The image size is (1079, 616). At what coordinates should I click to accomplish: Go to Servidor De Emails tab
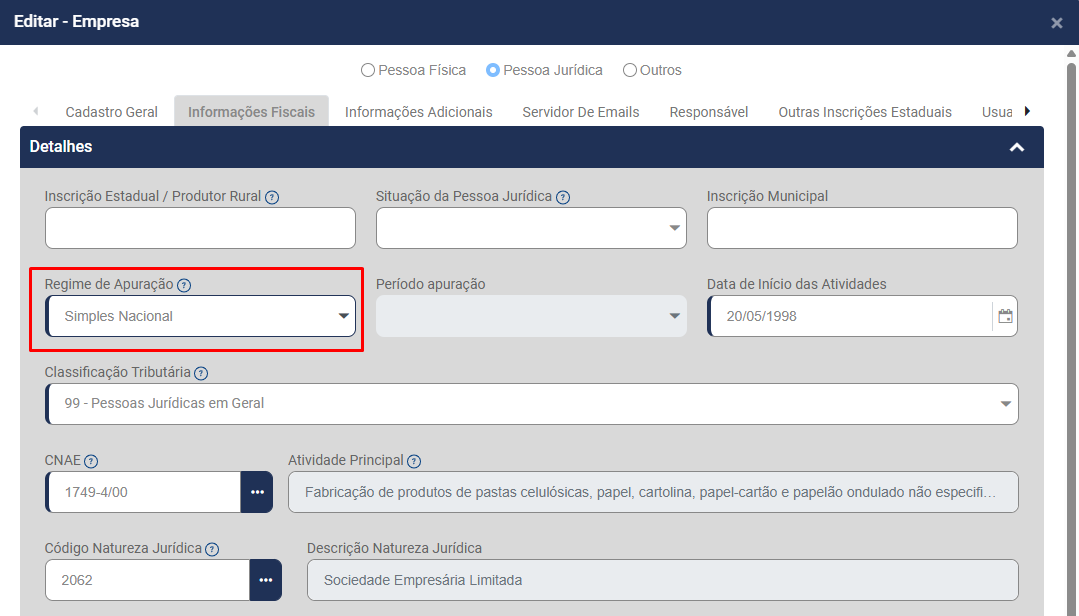tap(581, 112)
